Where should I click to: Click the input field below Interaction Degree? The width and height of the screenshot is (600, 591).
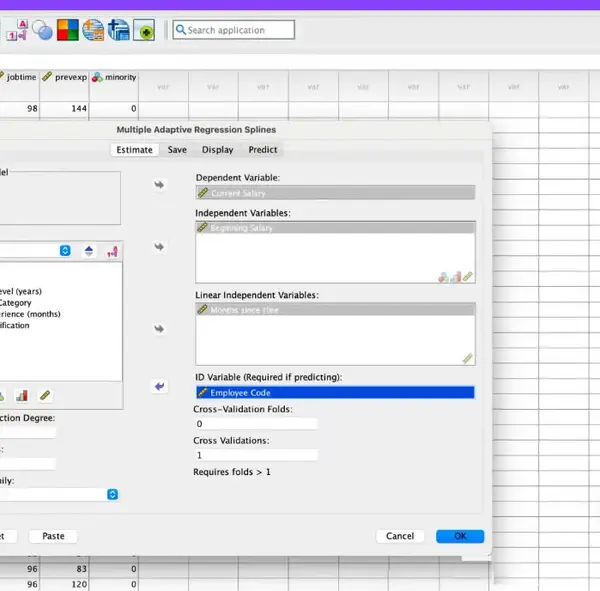(28, 464)
